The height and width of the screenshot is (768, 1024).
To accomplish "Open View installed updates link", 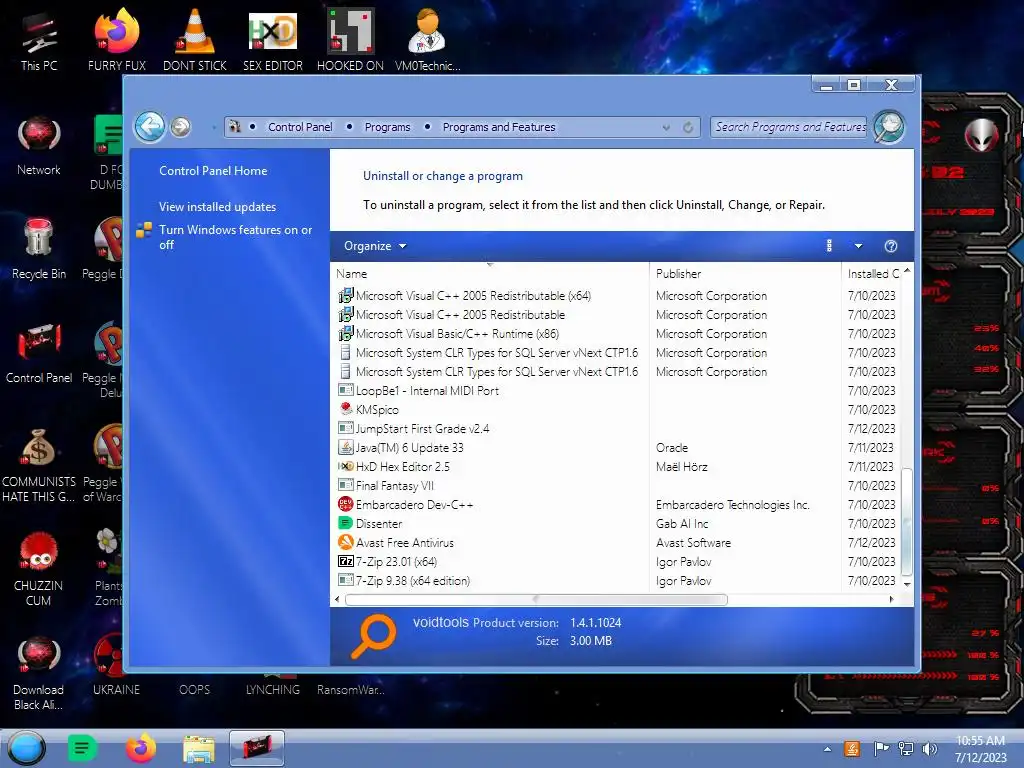I will point(217,207).
